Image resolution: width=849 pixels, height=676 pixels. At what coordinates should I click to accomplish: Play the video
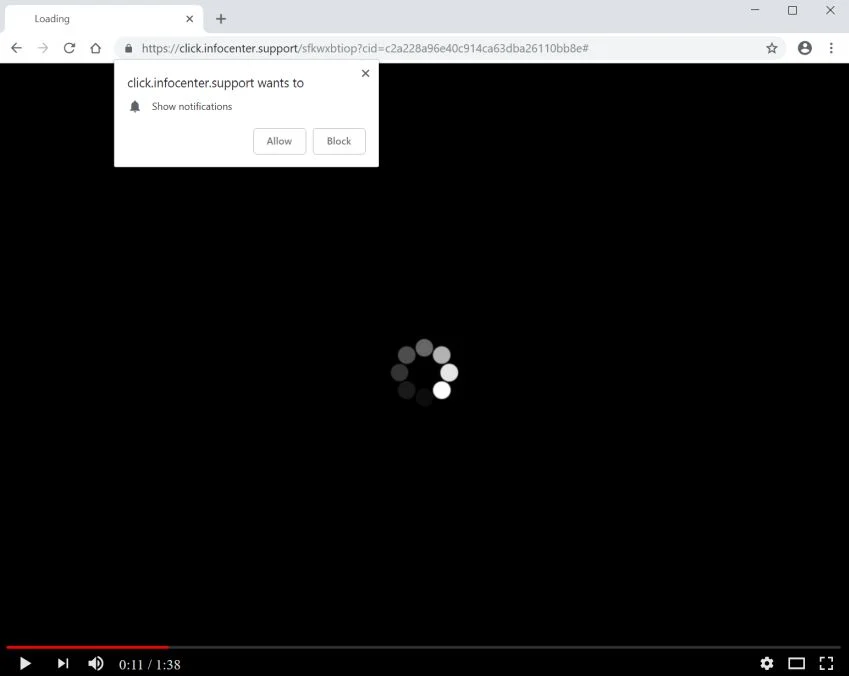(x=25, y=664)
